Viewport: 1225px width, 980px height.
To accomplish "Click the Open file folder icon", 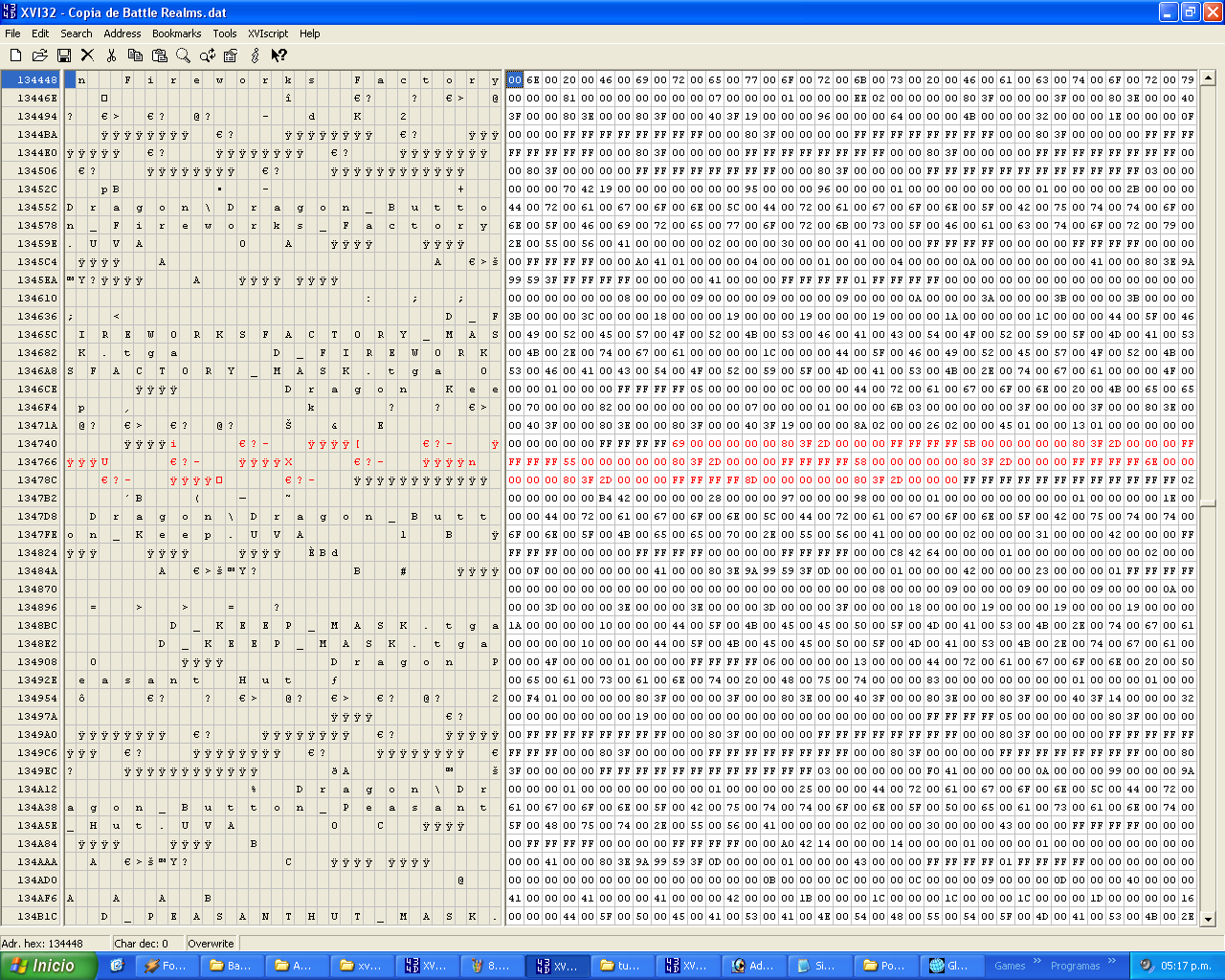I will (39, 56).
